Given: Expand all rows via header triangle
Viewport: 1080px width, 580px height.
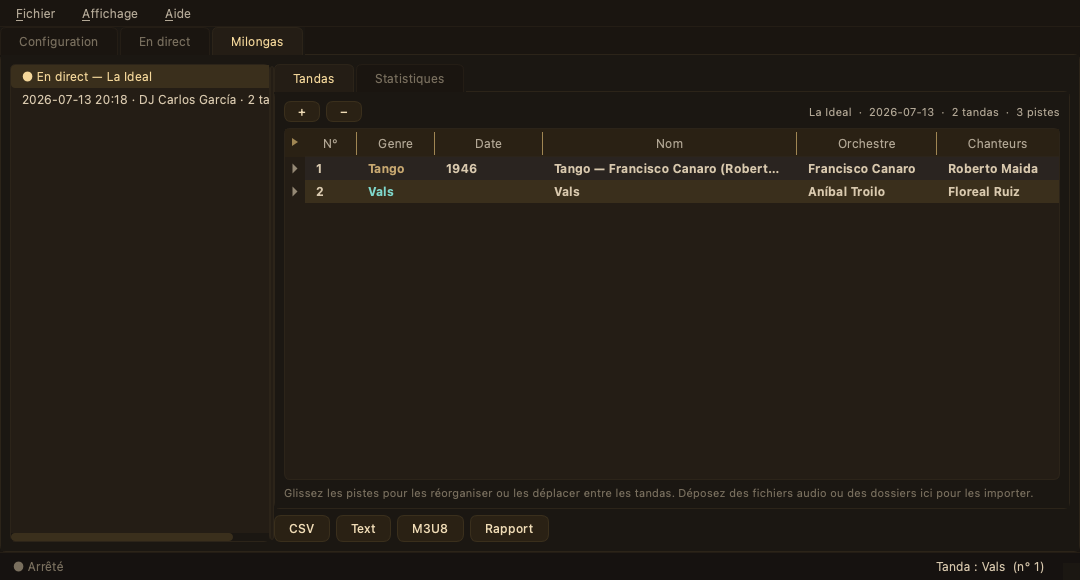Looking at the screenshot, I should point(295,143).
